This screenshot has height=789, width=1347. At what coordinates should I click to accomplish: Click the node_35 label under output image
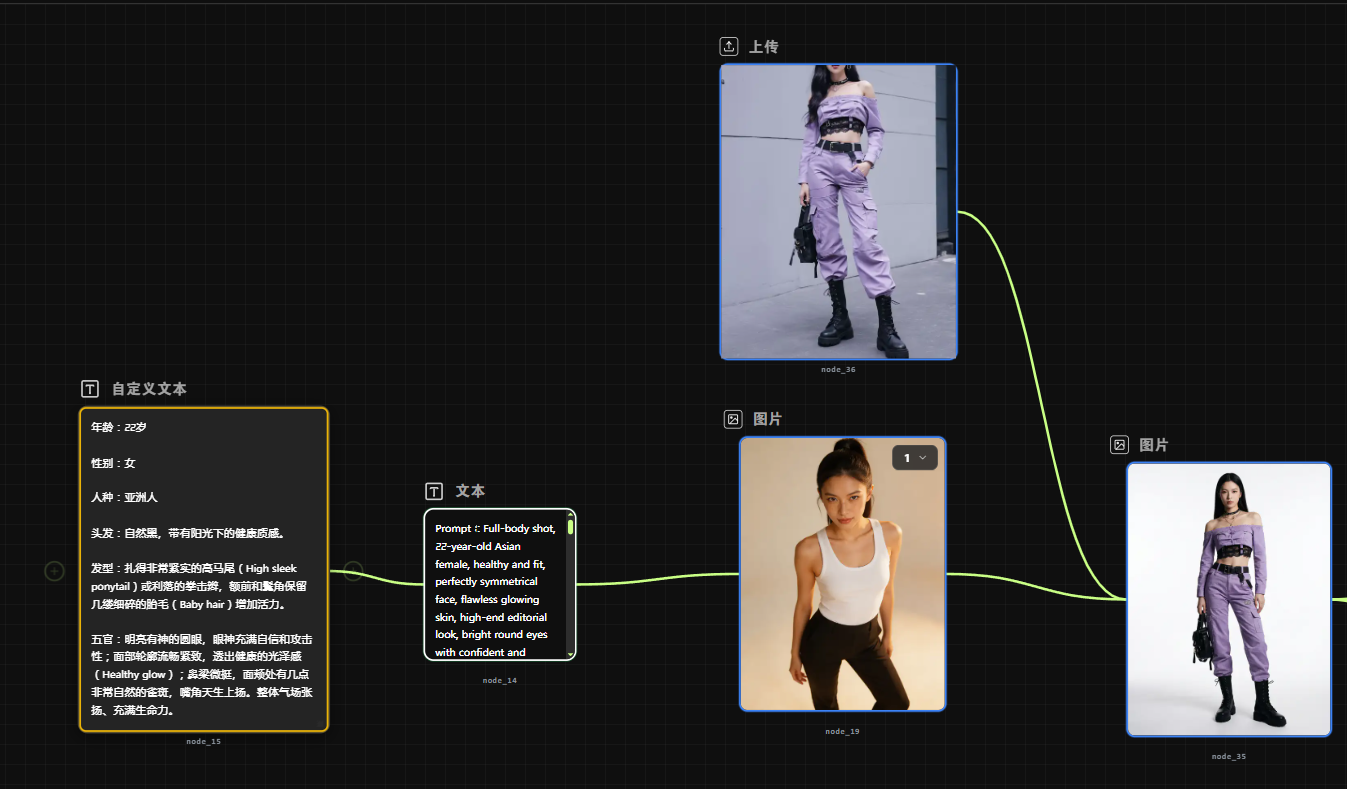pyautogui.click(x=1229, y=756)
